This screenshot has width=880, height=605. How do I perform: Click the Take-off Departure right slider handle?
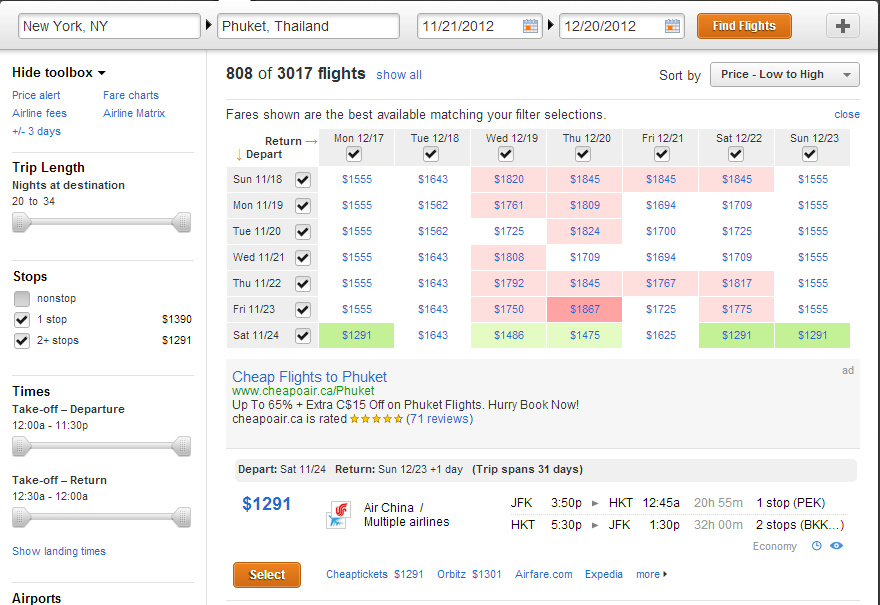182,446
